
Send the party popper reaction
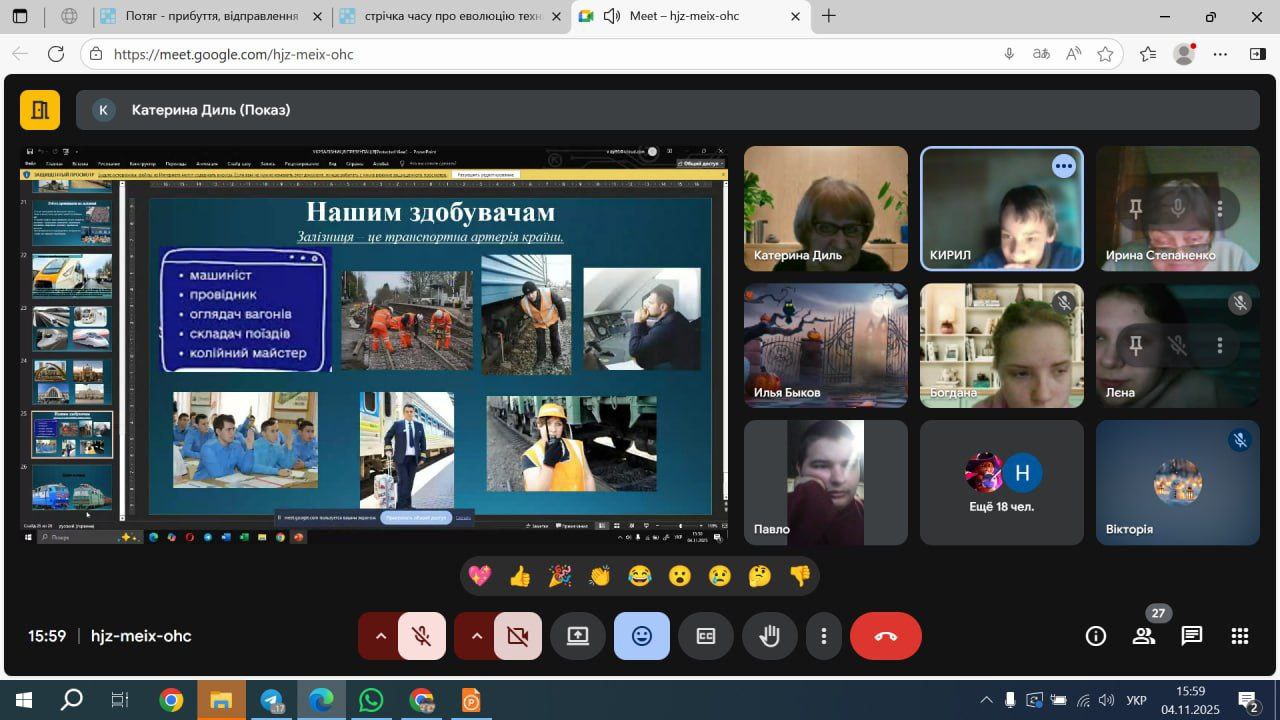tap(560, 576)
